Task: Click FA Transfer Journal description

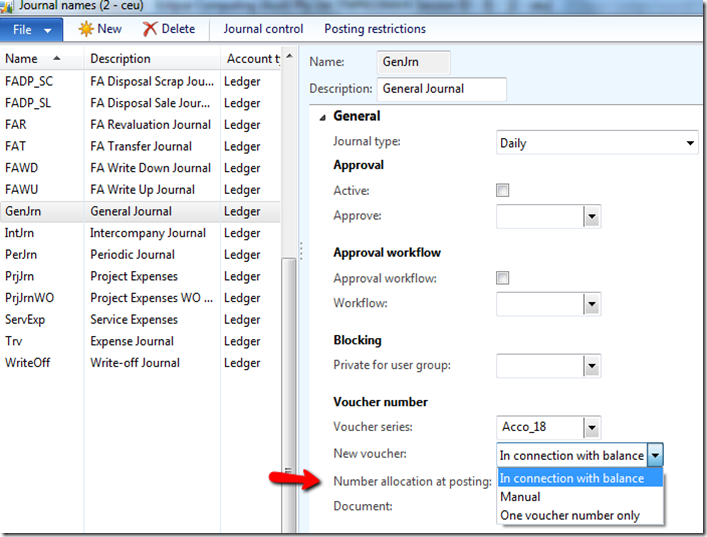Action: (x=141, y=147)
